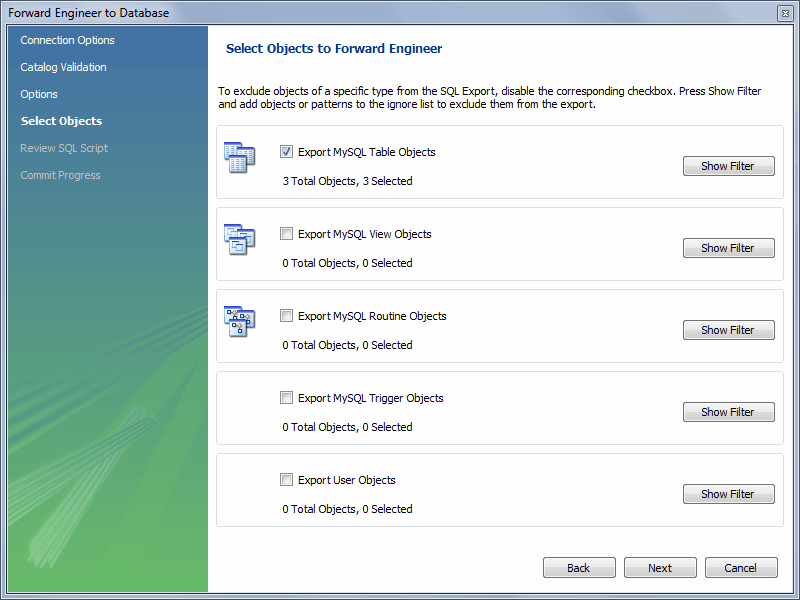Uncheck Export MySQL Table Objects
The height and width of the screenshot is (600, 800).
pos(287,152)
